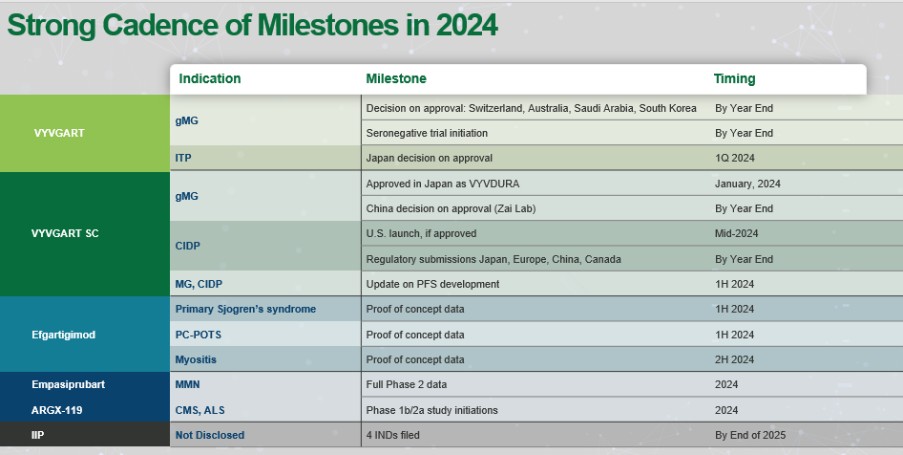Image resolution: width=903 pixels, height=455 pixels.
Task: Click the ITP indication cell
Action: [x=185, y=158]
